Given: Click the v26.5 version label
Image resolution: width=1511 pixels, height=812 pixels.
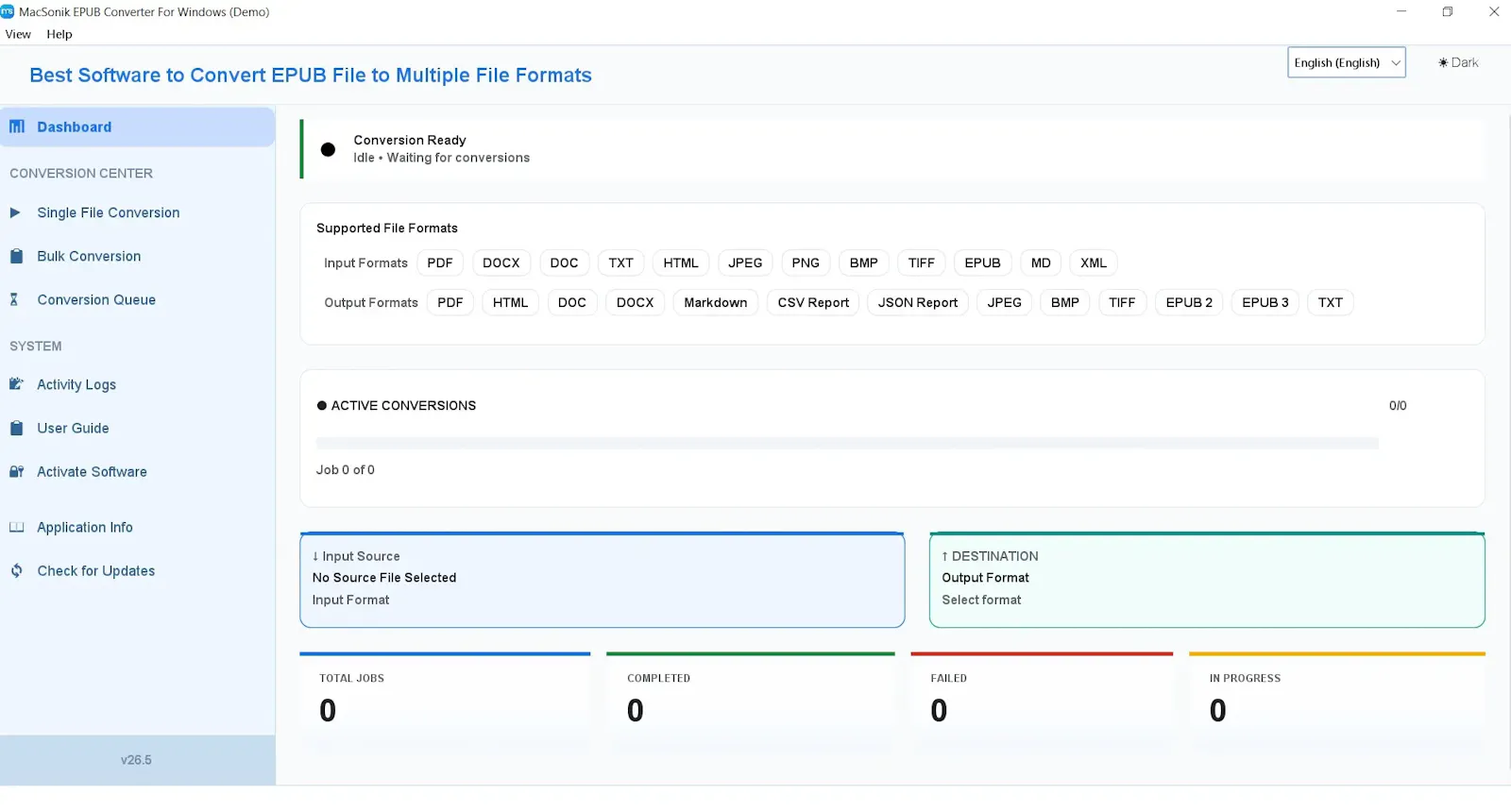Looking at the screenshot, I should tap(136, 760).
